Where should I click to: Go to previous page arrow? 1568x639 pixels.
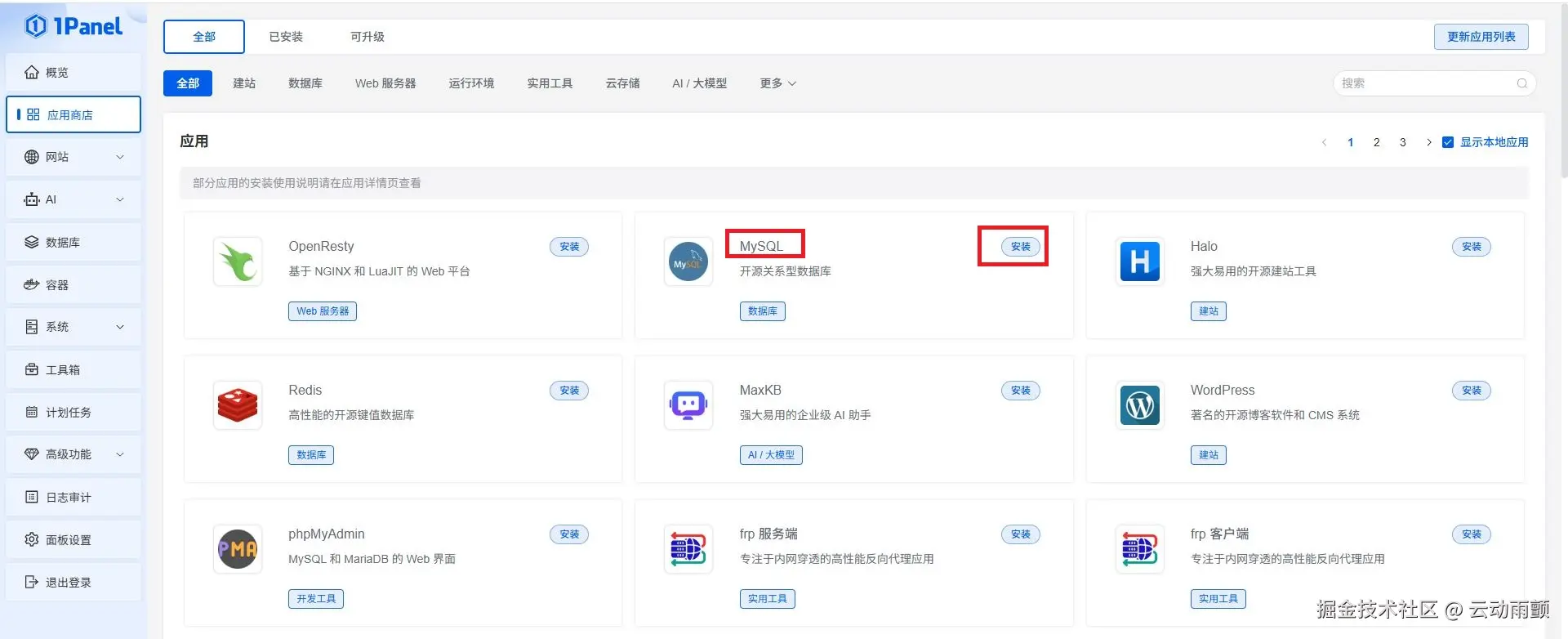(x=1324, y=142)
